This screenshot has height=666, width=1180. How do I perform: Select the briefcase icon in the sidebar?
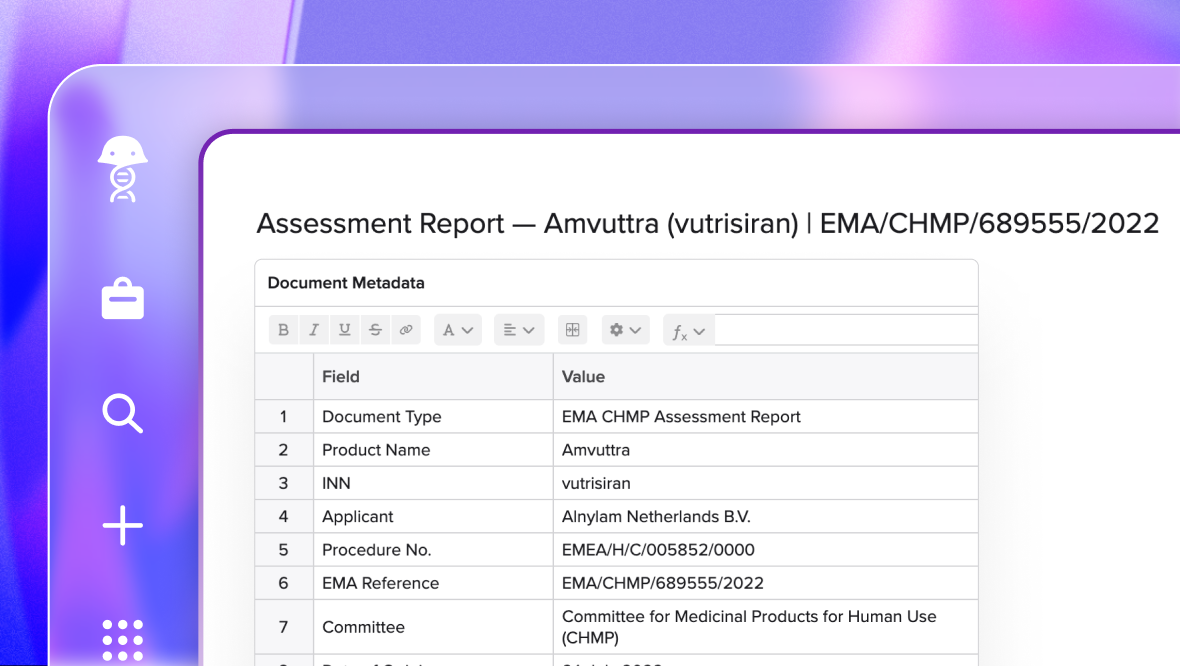(122, 298)
